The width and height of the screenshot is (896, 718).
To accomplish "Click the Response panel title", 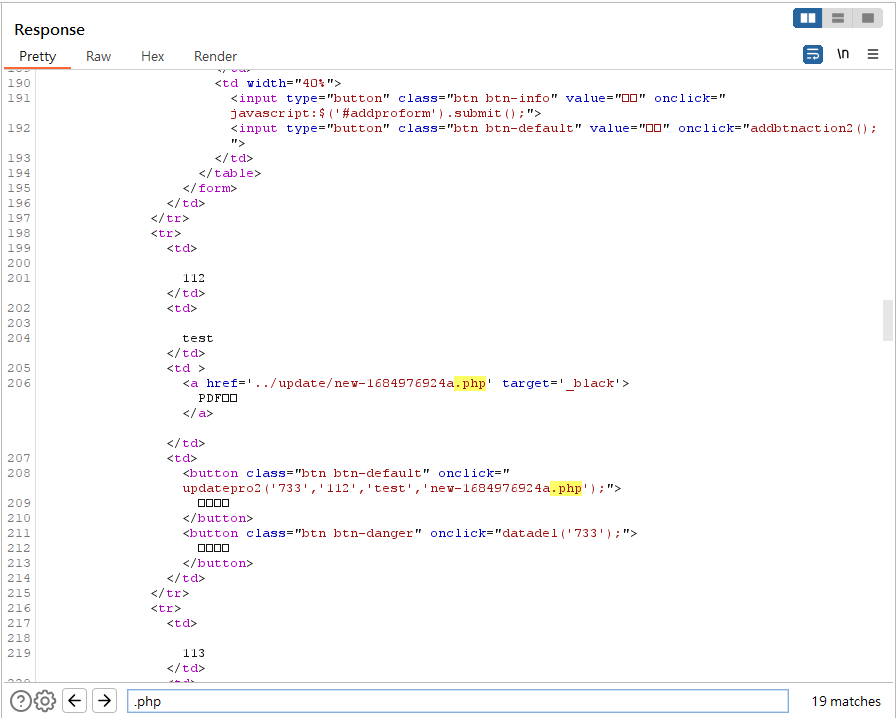I will coord(50,30).
